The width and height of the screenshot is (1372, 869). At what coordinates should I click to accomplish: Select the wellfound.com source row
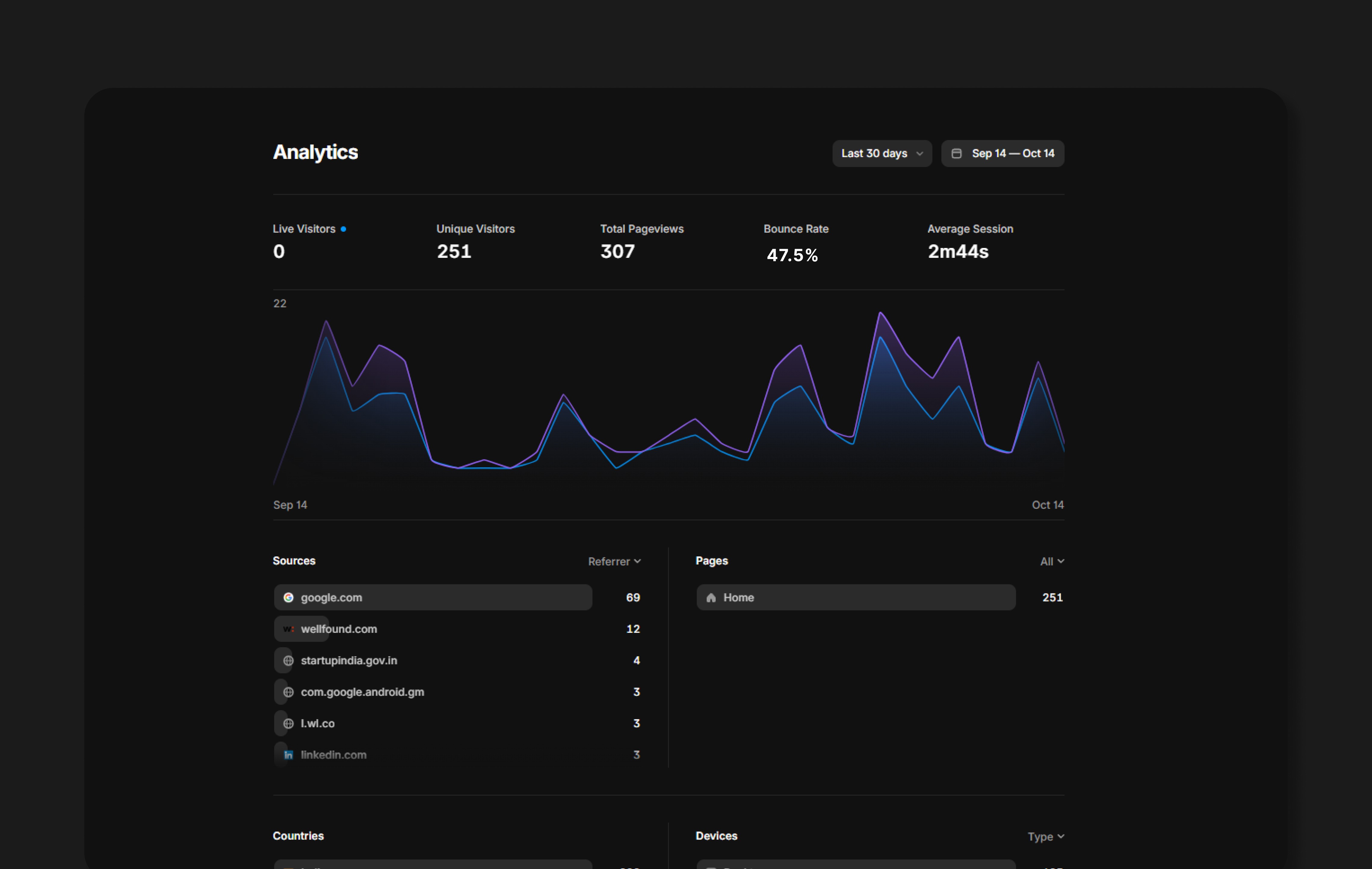338,629
